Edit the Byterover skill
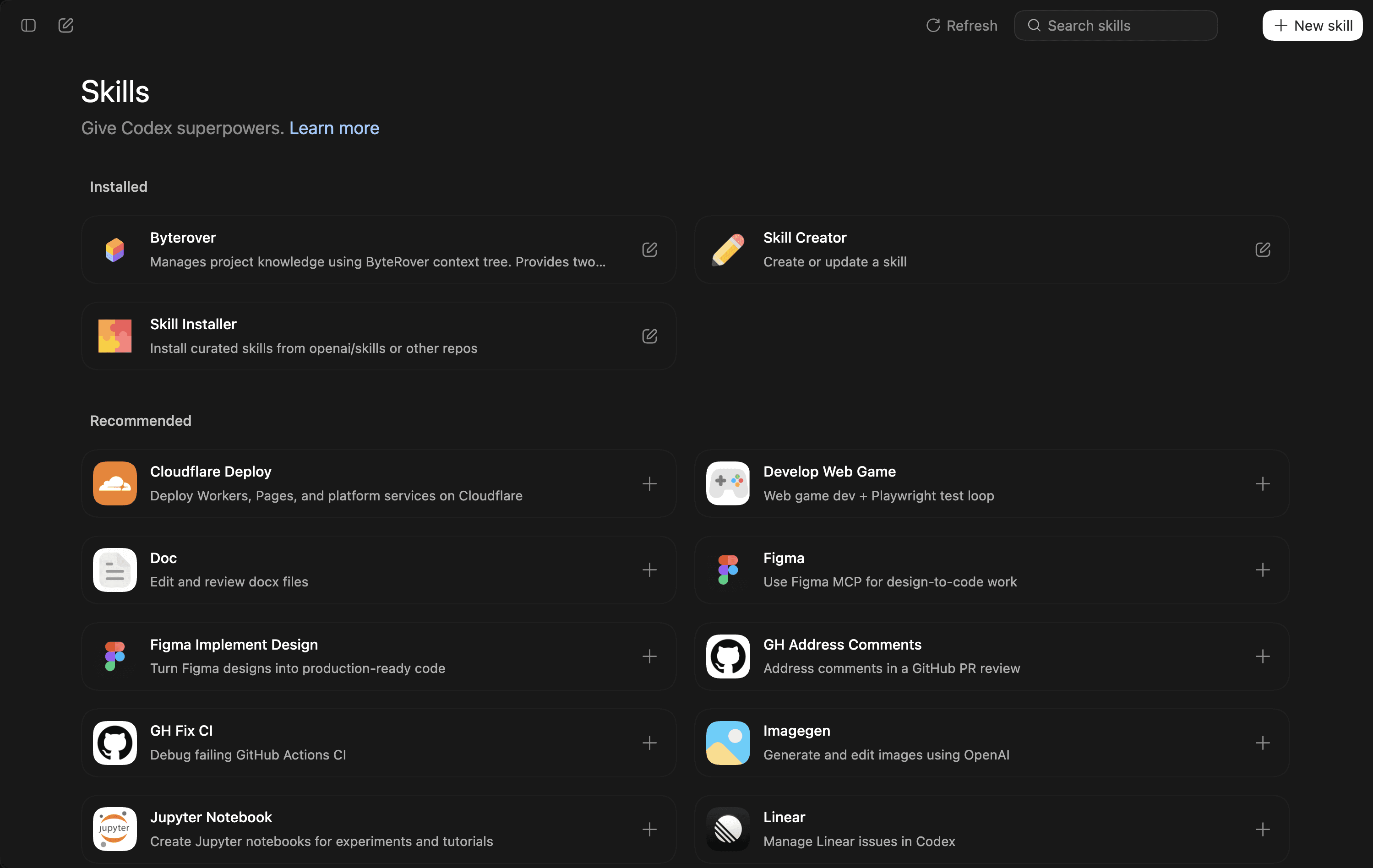Viewport: 1373px width, 868px height. coord(649,250)
